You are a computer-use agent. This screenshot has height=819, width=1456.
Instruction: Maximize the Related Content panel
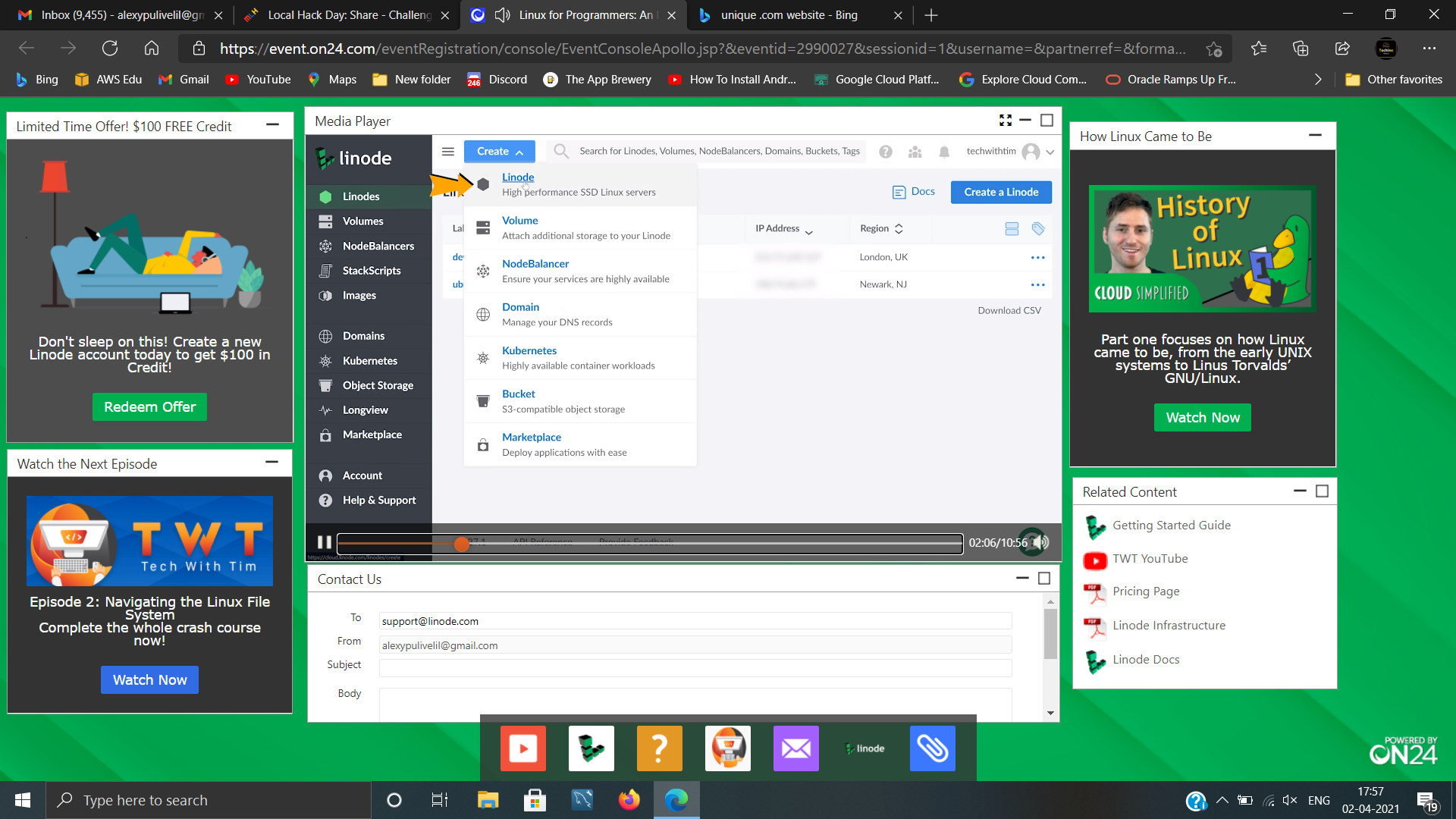(1322, 491)
